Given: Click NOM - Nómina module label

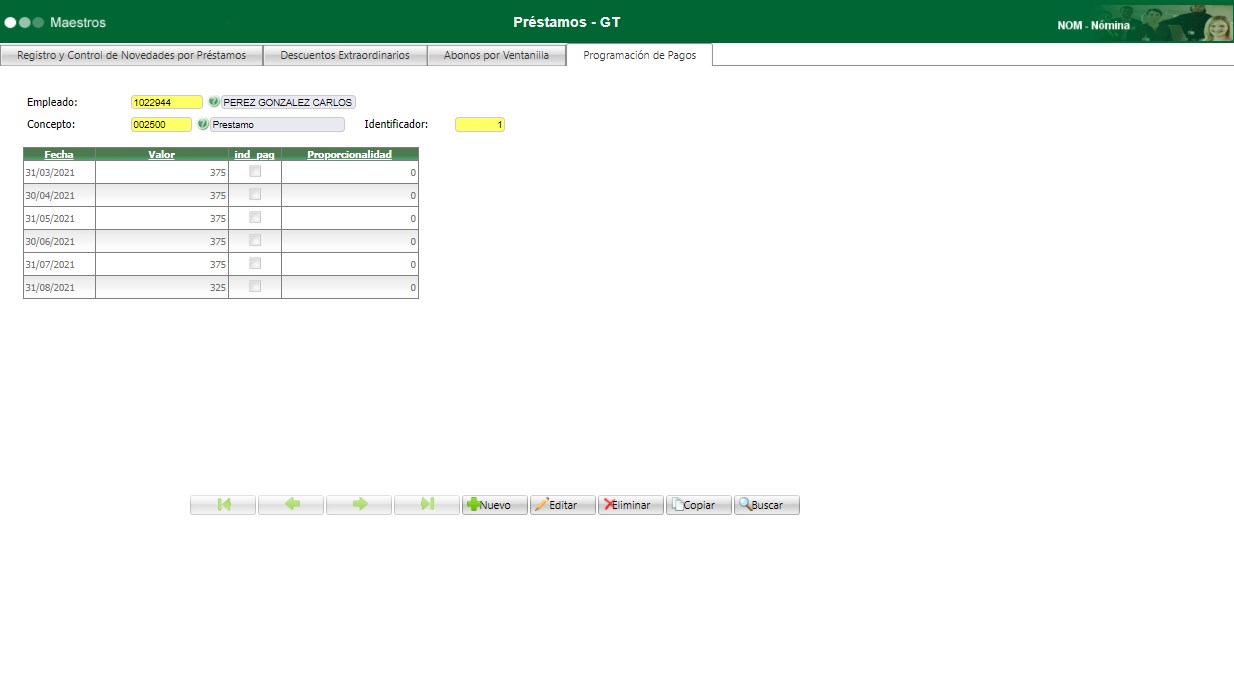Looking at the screenshot, I should point(1094,26).
